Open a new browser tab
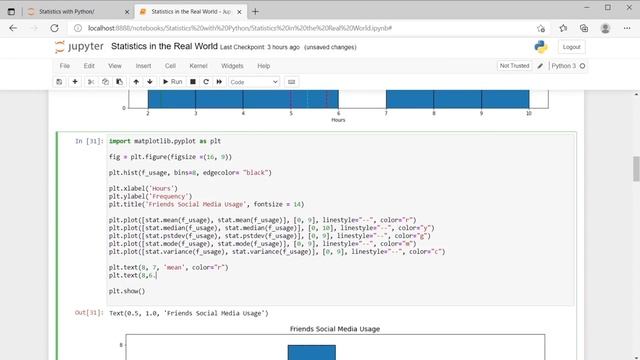Viewport: 640px width, 360px height. point(256,12)
